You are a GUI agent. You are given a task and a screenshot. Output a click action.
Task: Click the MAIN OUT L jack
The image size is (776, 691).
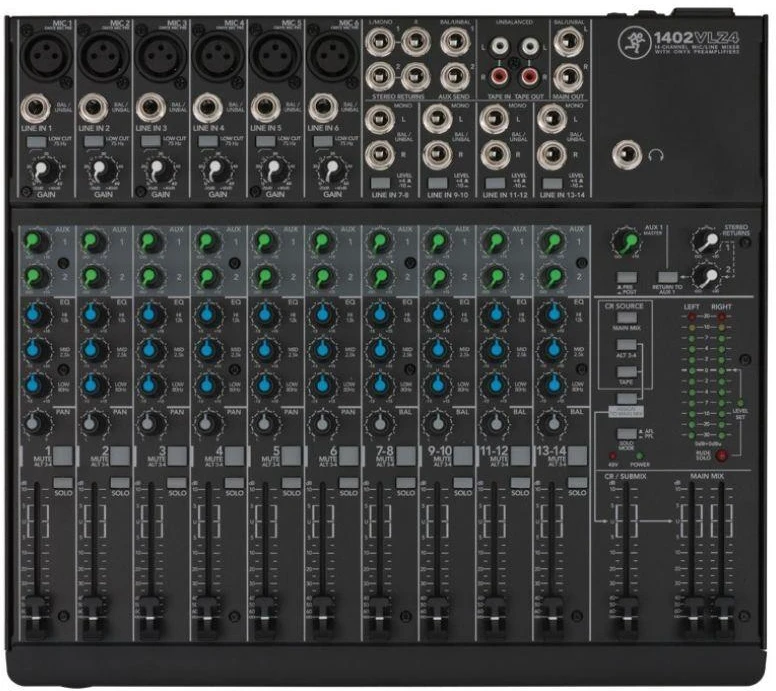click(568, 42)
